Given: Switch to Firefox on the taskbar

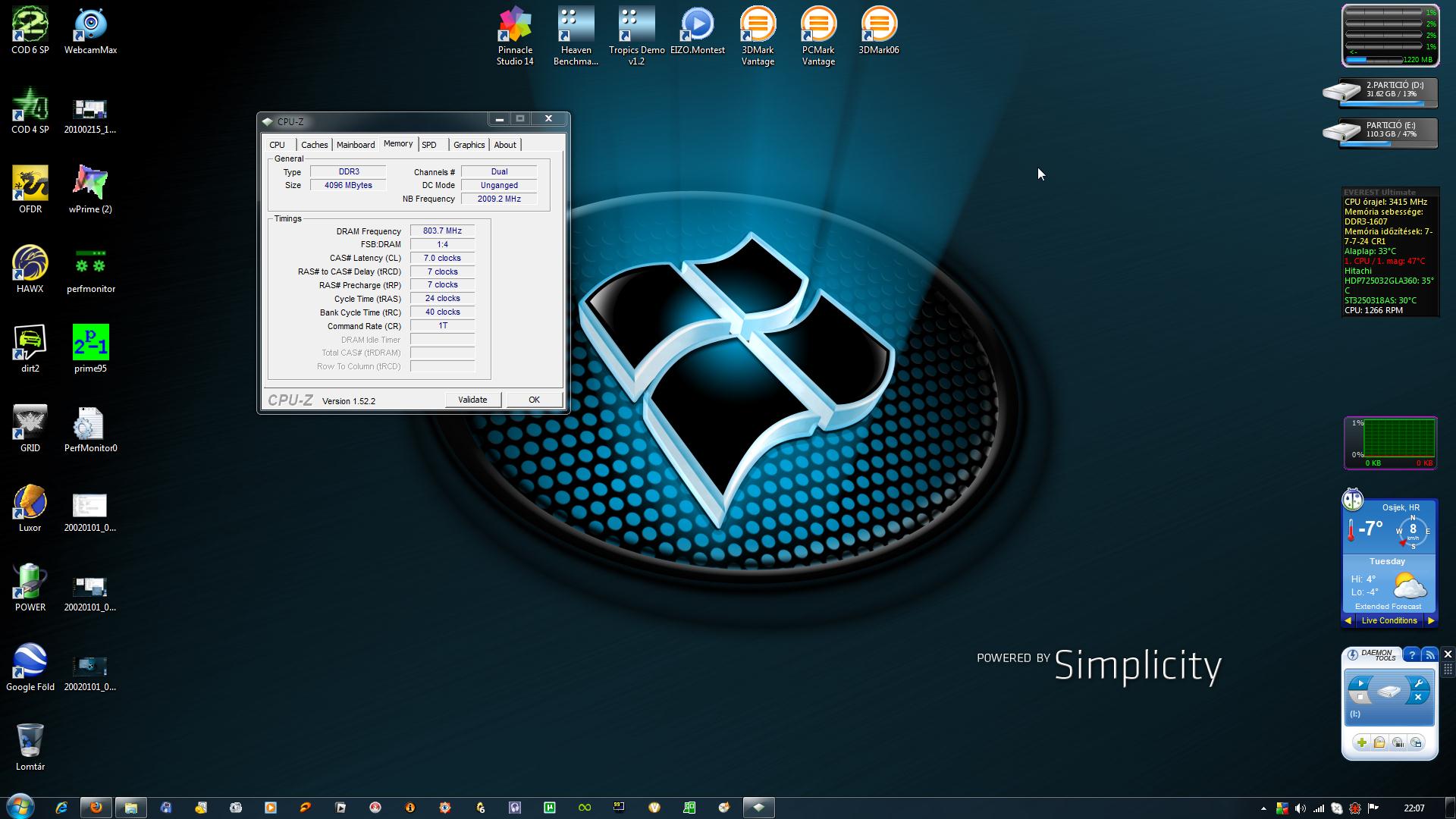Looking at the screenshot, I should (96, 808).
